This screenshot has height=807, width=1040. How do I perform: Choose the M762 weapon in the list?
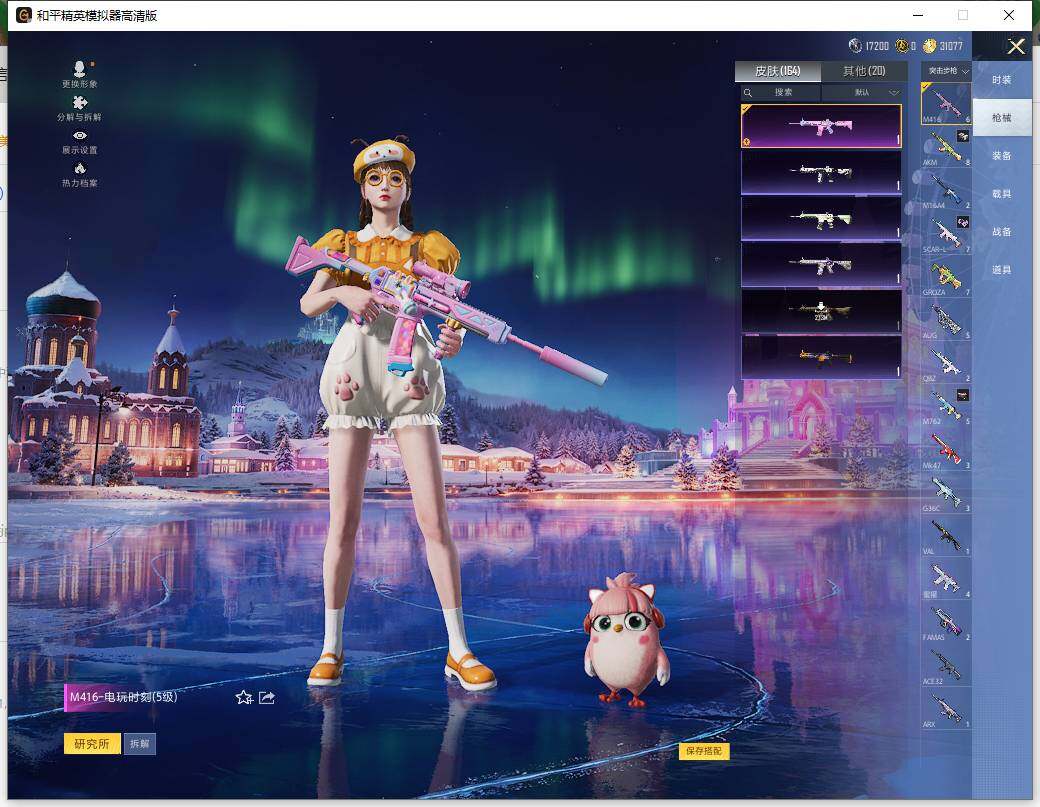coord(946,405)
